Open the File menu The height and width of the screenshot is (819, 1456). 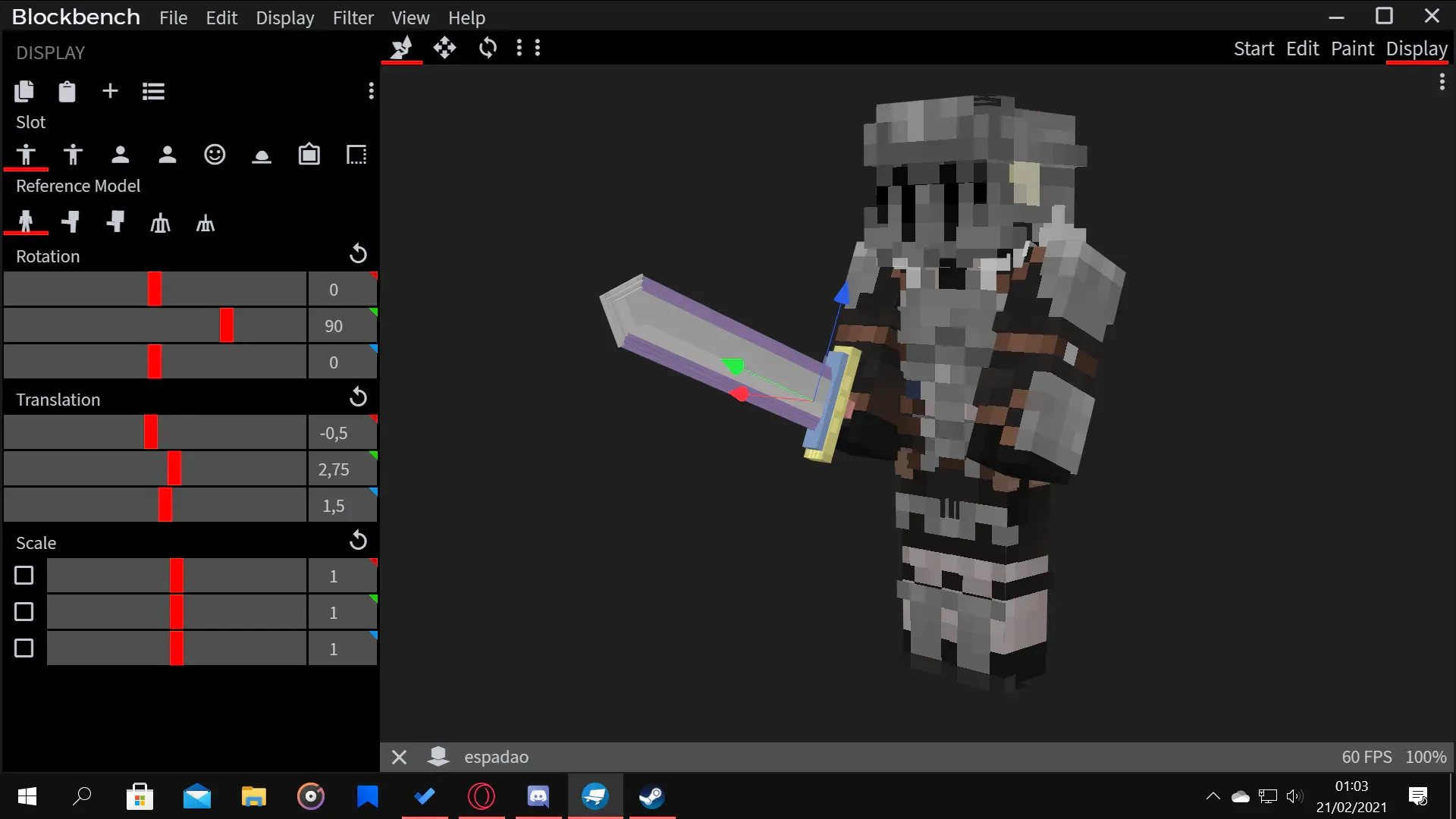point(173,17)
